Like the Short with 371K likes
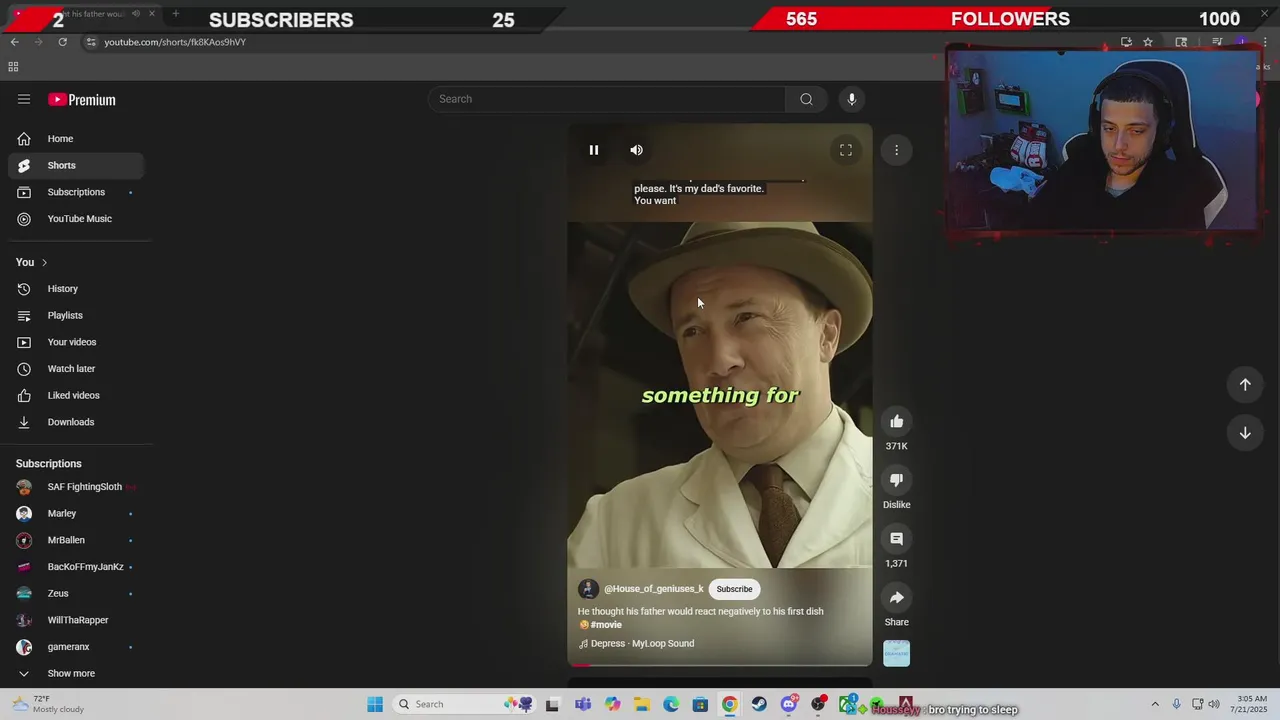The width and height of the screenshot is (1280, 720). point(897,421)
